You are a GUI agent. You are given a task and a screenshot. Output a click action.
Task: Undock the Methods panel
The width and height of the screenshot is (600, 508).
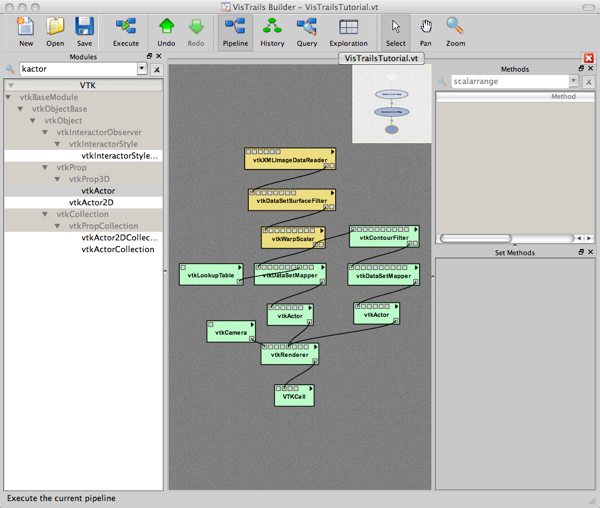(581, 68)
